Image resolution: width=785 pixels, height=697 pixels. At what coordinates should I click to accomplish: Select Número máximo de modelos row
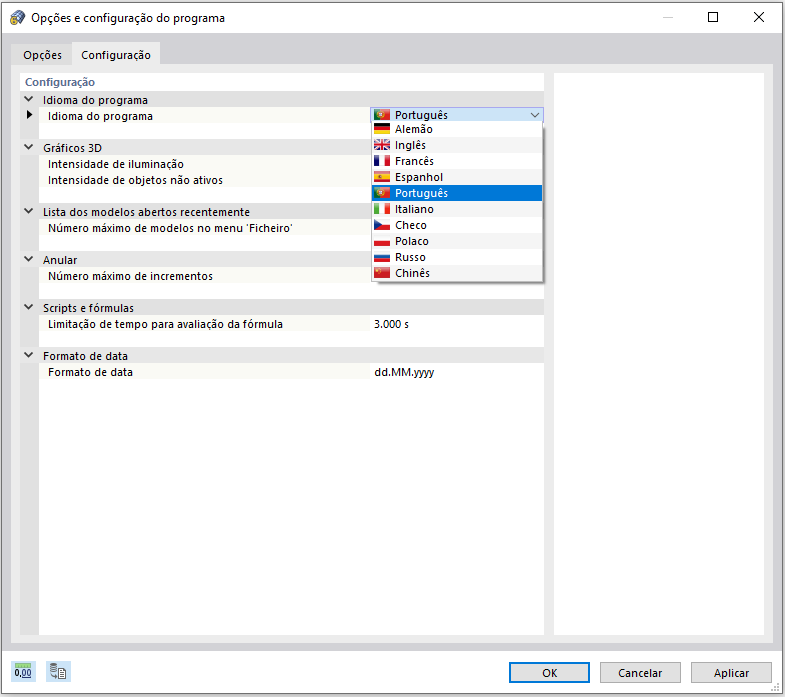point(204,228)
